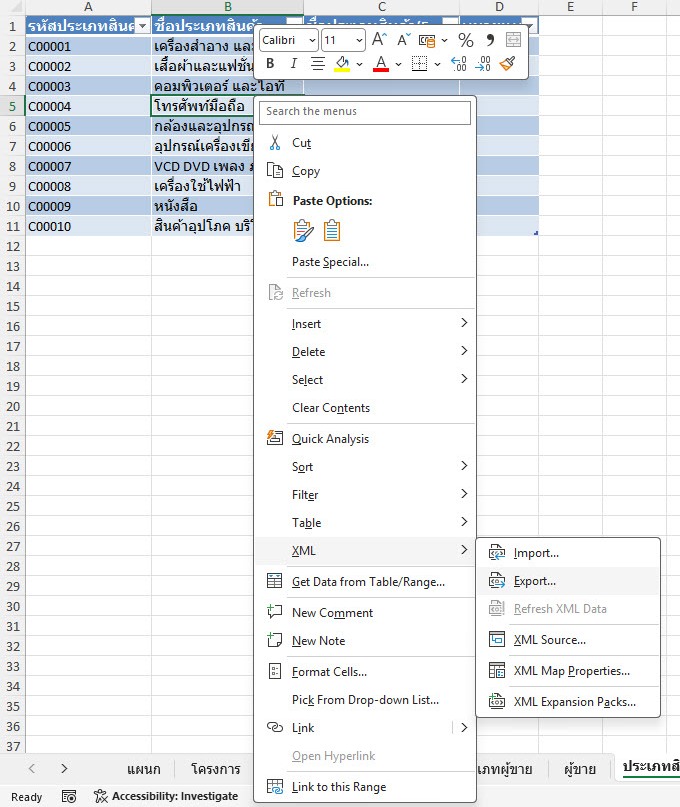Click Accessibility: Investigate status
680x807 pixels.
point(166,796)
